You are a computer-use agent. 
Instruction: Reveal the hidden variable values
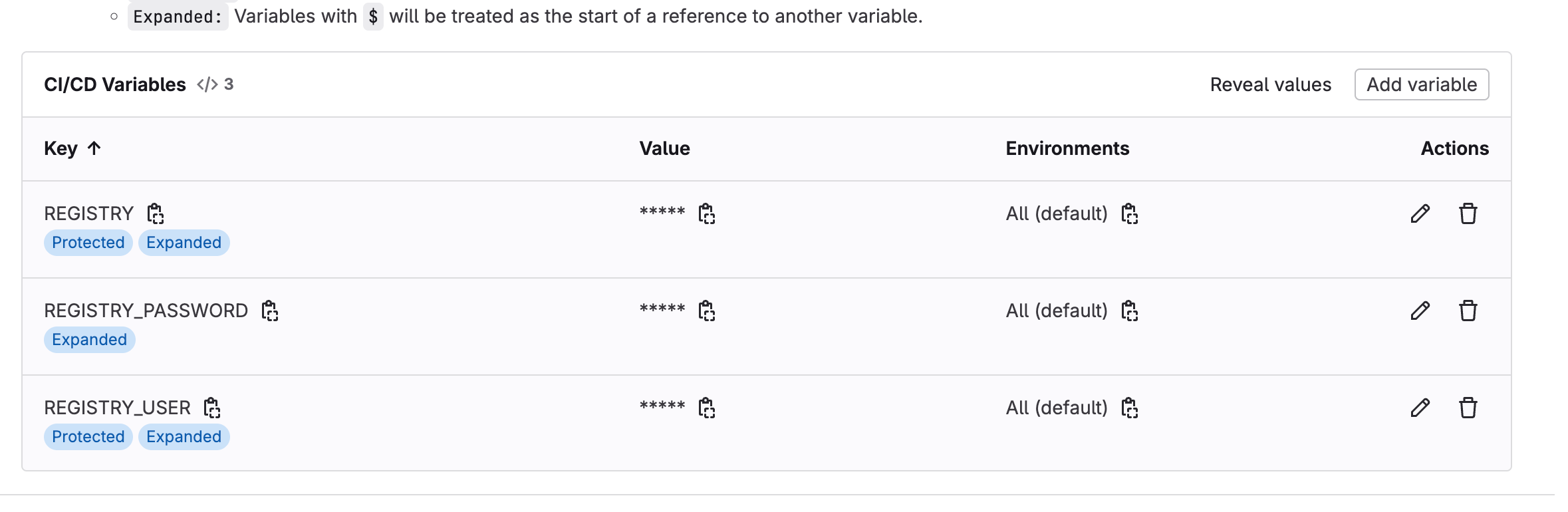coord(1270,84)
